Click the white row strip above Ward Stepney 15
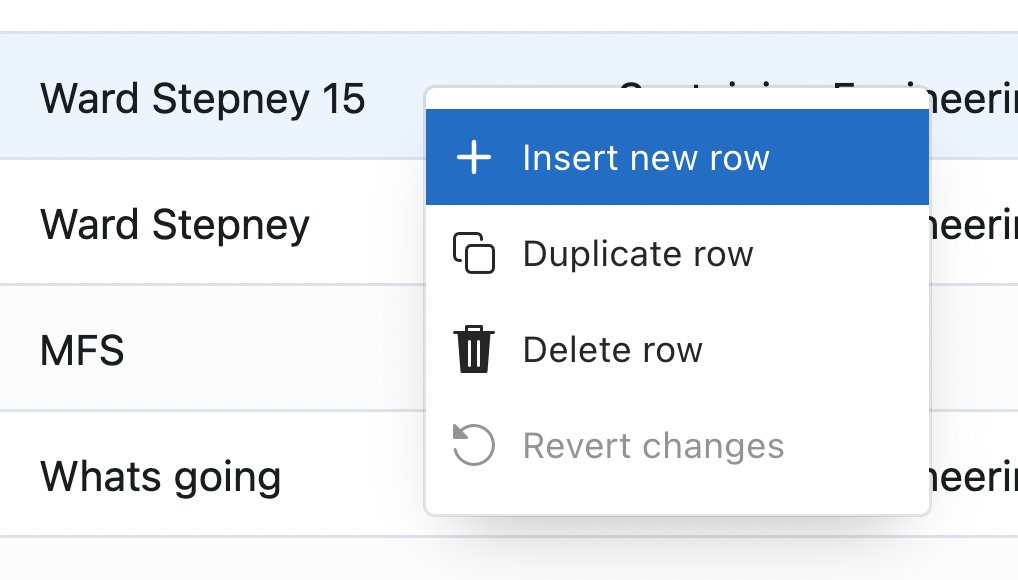The image size is (1018, 580). point(500,15)
